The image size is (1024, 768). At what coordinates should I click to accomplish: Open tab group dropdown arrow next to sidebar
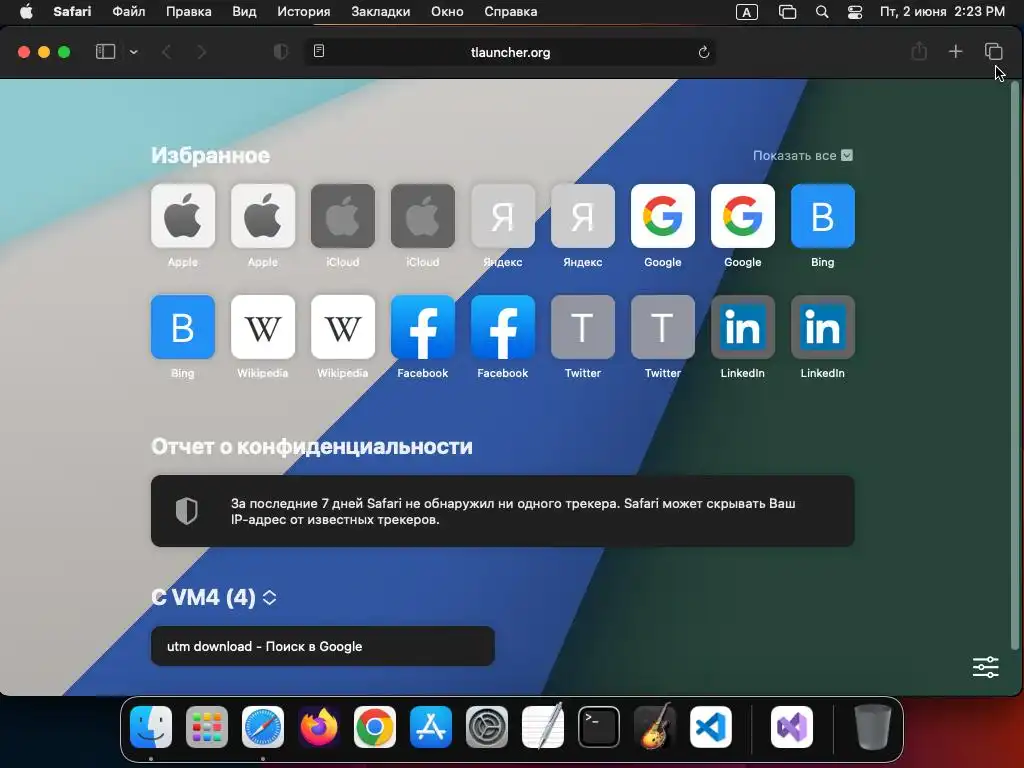tap(134, 52)
